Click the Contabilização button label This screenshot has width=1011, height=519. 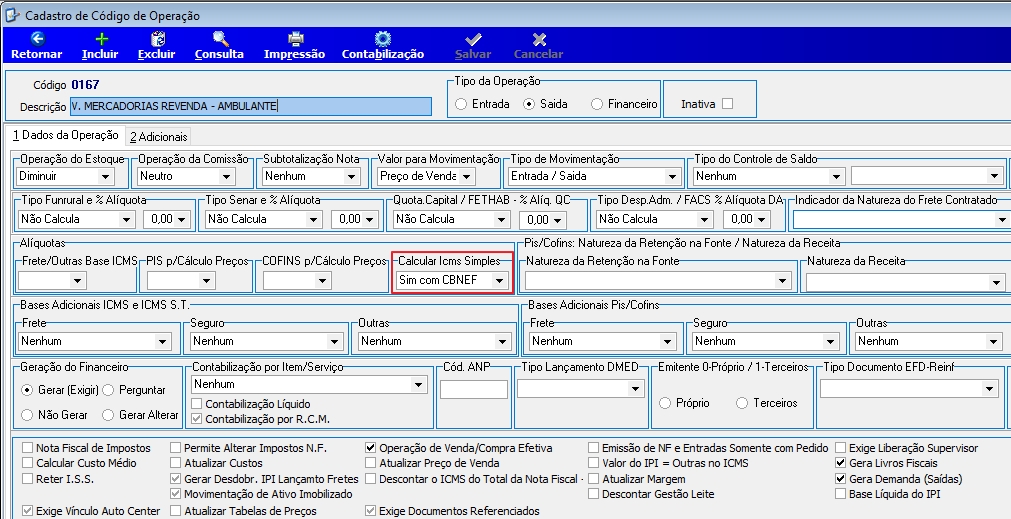pyautogui.click(x=383, y=54)
